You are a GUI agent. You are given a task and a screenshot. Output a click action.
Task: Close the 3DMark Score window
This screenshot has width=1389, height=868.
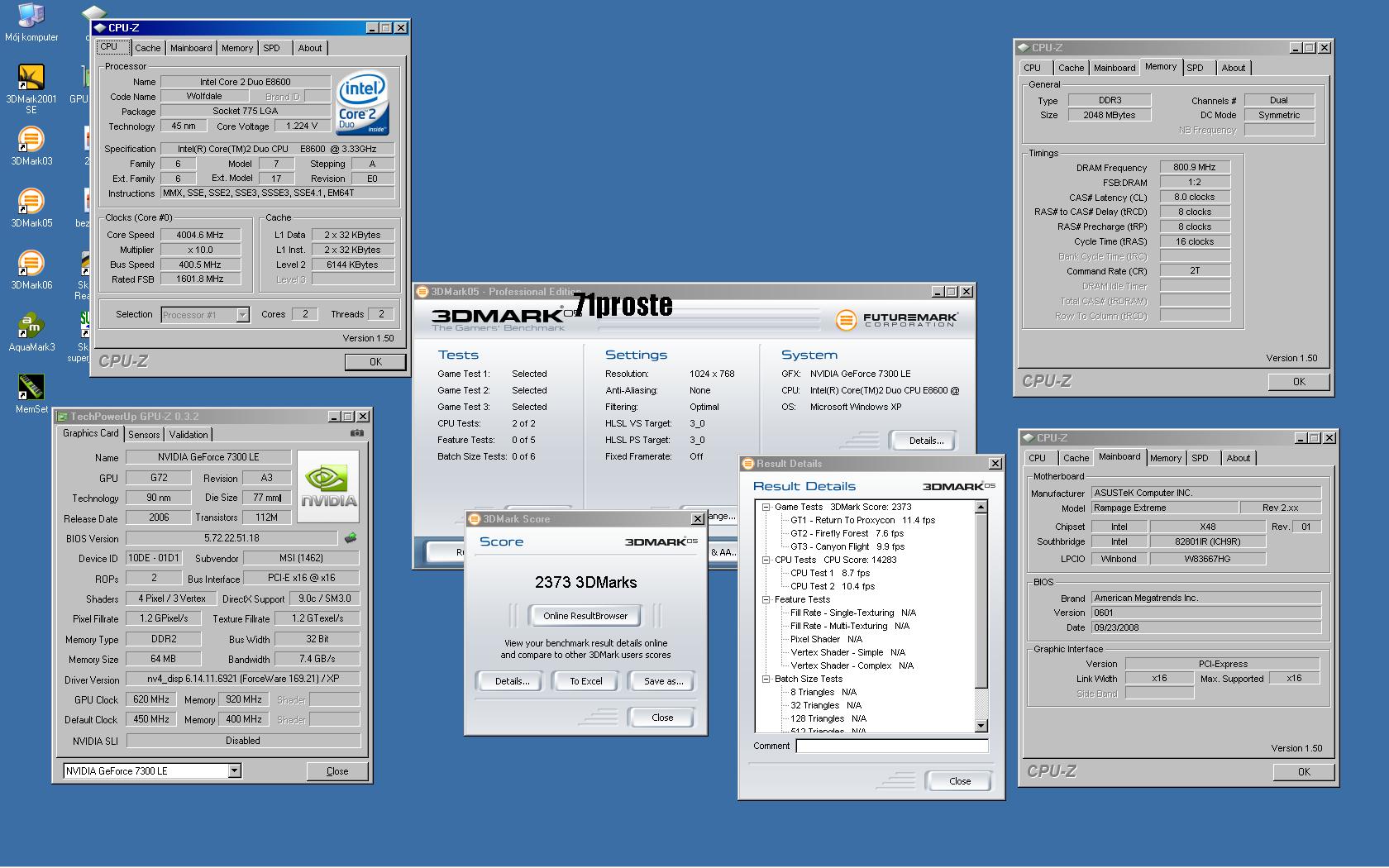click(x=697, y=519)
